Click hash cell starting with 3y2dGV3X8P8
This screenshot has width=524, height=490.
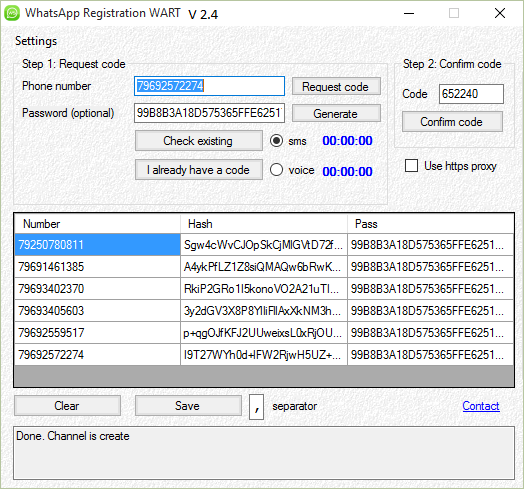[x=264, y=311]
